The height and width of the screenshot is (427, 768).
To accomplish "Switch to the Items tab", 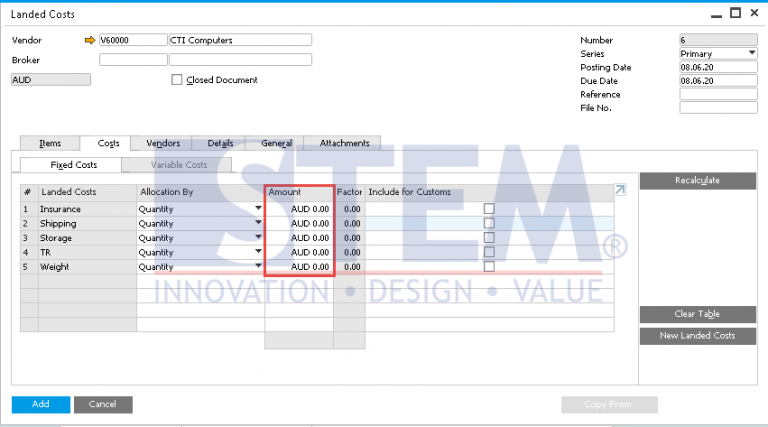I will [x=50, y=143].
